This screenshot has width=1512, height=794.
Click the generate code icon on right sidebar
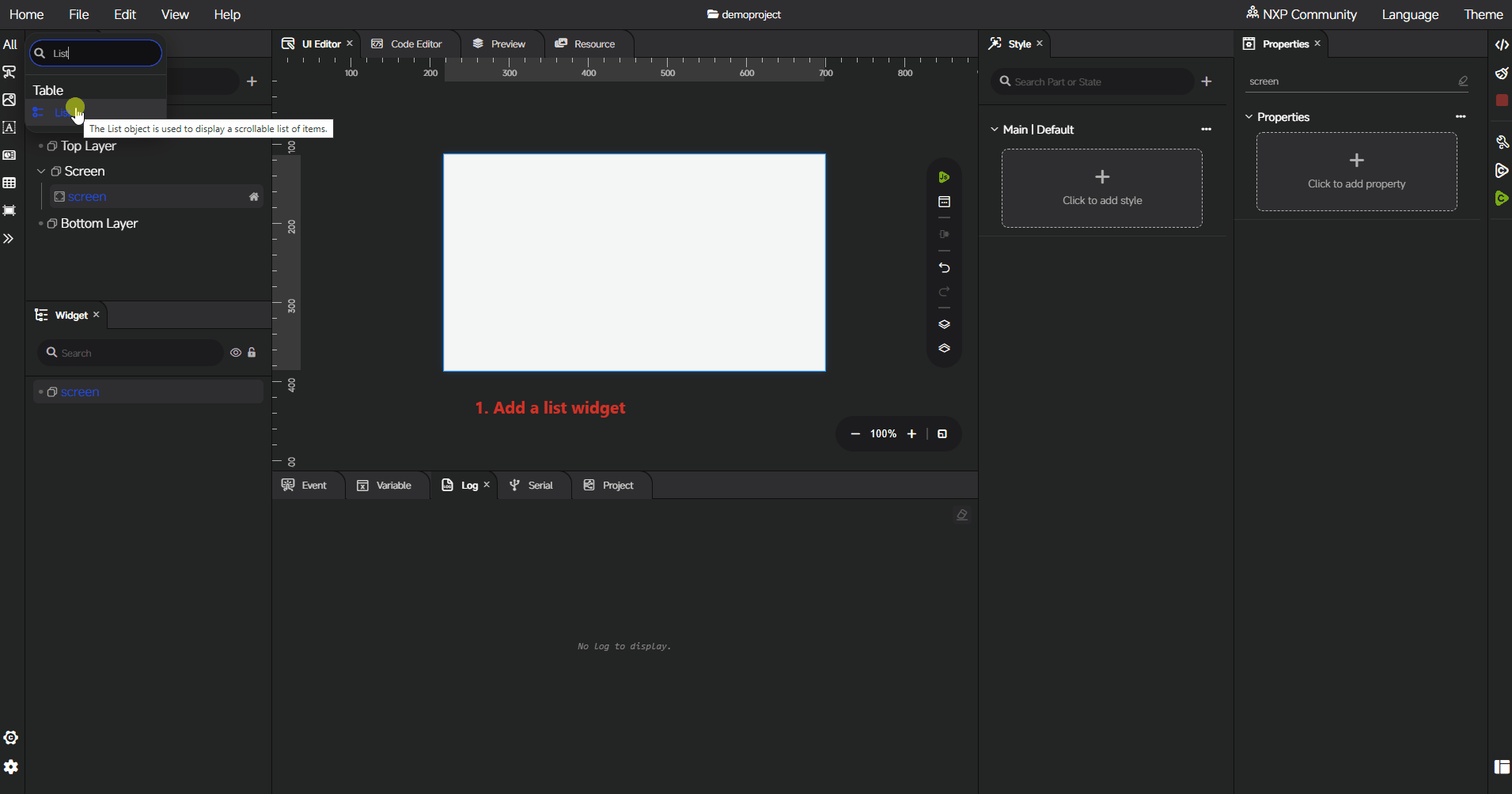(1502, 44)
